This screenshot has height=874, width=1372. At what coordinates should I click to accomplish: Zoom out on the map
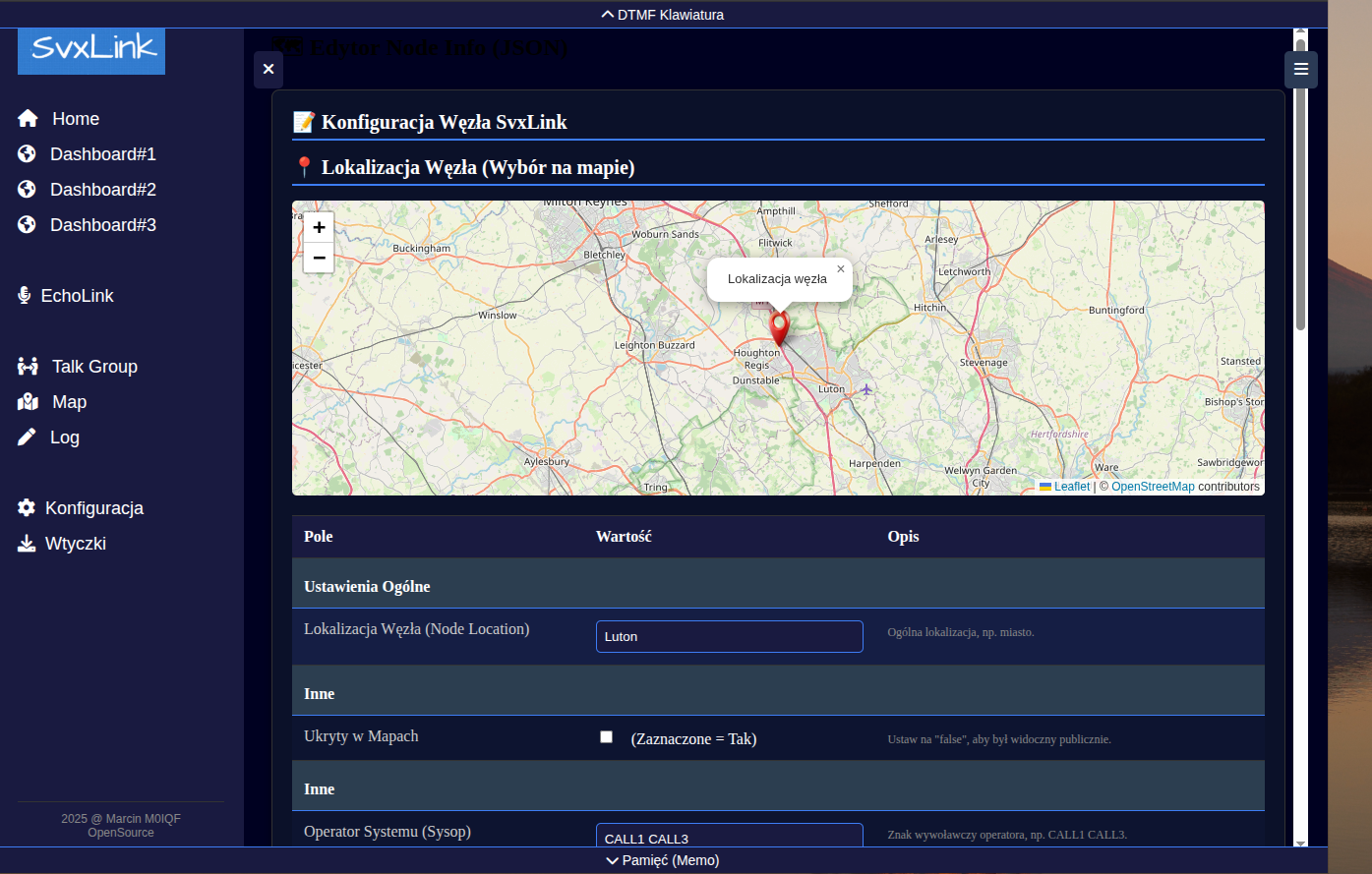319,258
